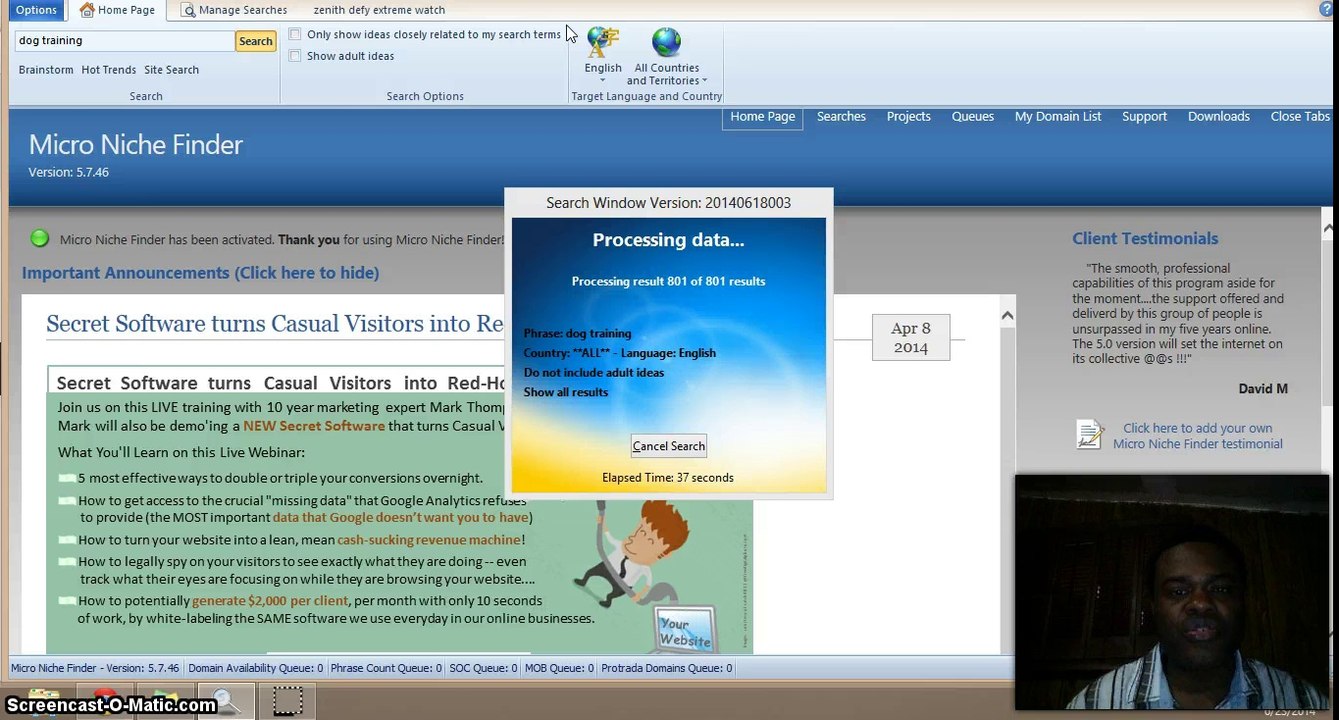Click 'generate $2,000 per client' link

pyautogui.click(x=270, y=601)
